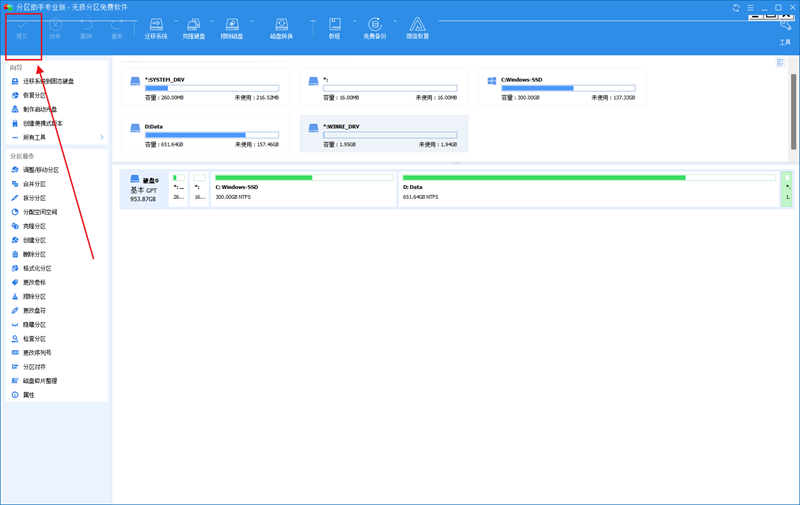The width and height of the screenshot is (800, 505).
Task: Open the Clone Disk (克隆硬盘) tool
Action: click(194, 29)
